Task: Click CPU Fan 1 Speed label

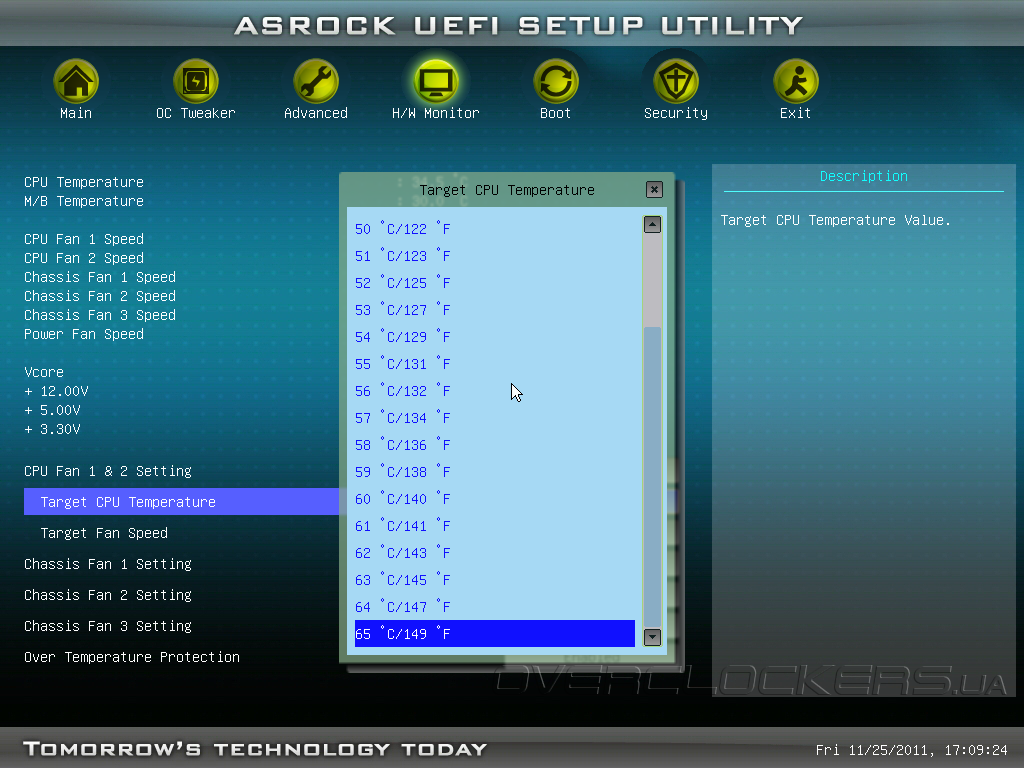Action: [84, 239]
